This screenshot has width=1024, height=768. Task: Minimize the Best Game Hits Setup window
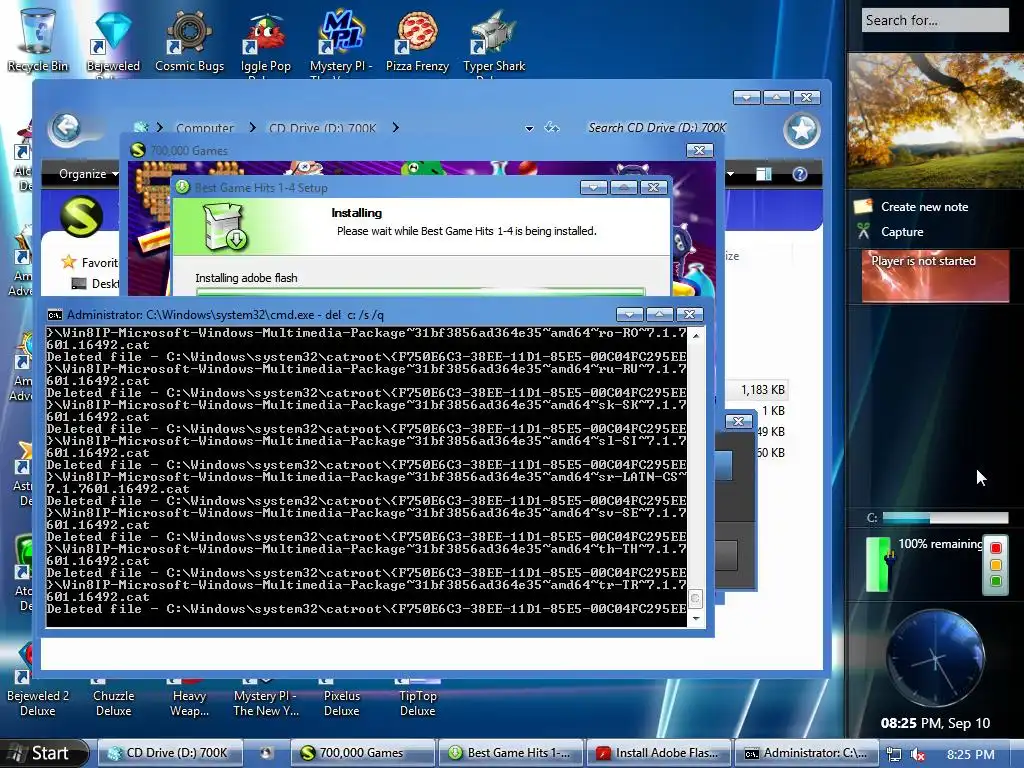[x=594, y=187]
